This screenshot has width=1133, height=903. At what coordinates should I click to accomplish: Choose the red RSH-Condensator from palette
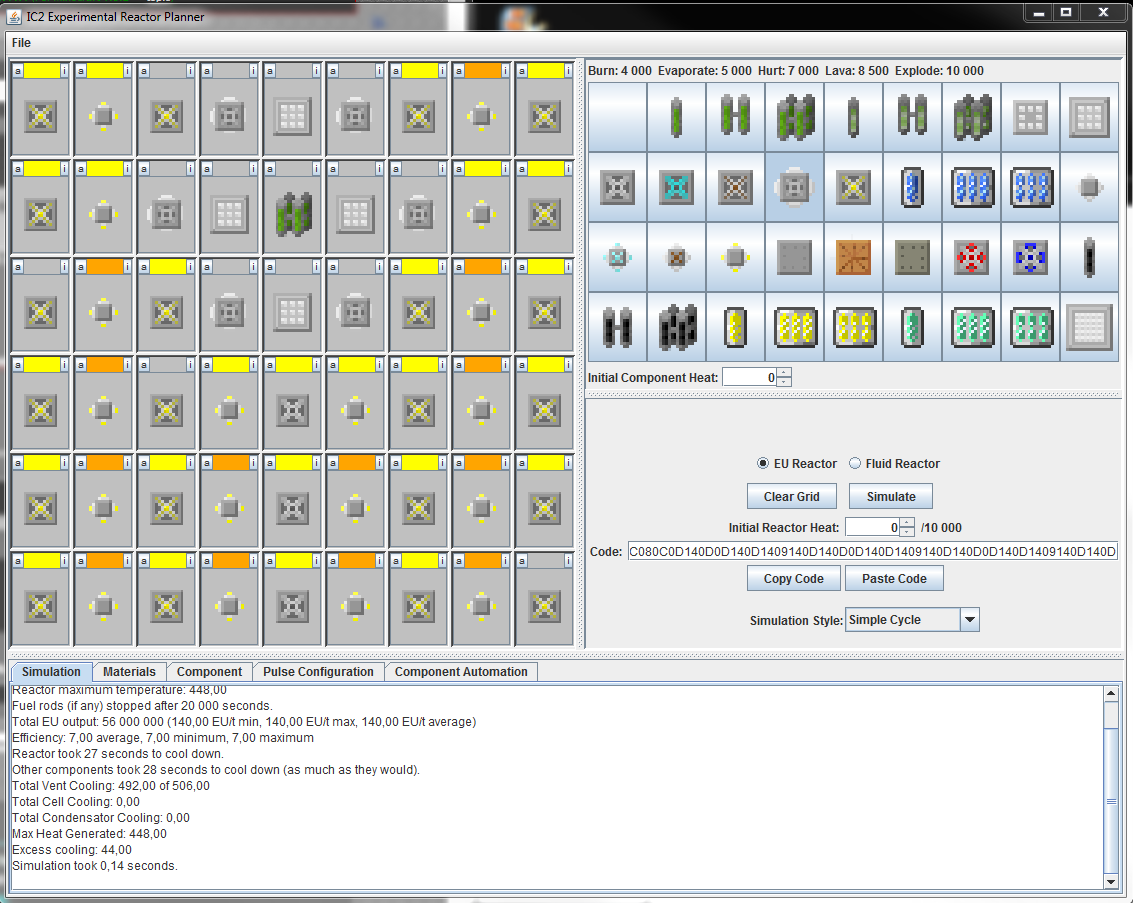972,257
